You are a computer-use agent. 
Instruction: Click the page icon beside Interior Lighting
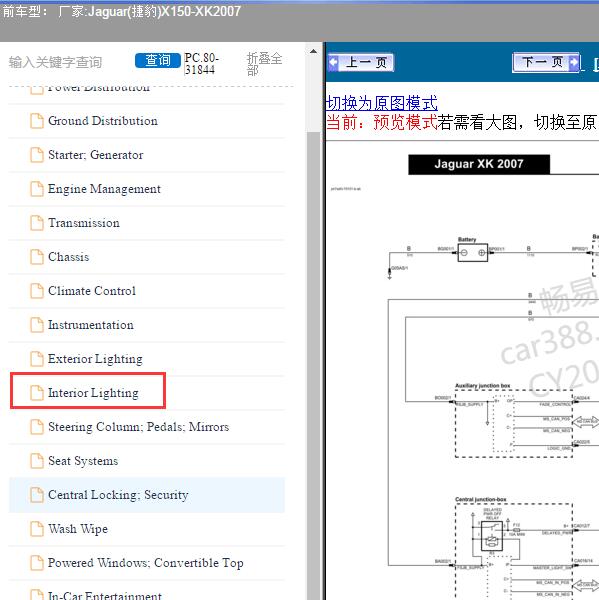click(x=37, y=393)
